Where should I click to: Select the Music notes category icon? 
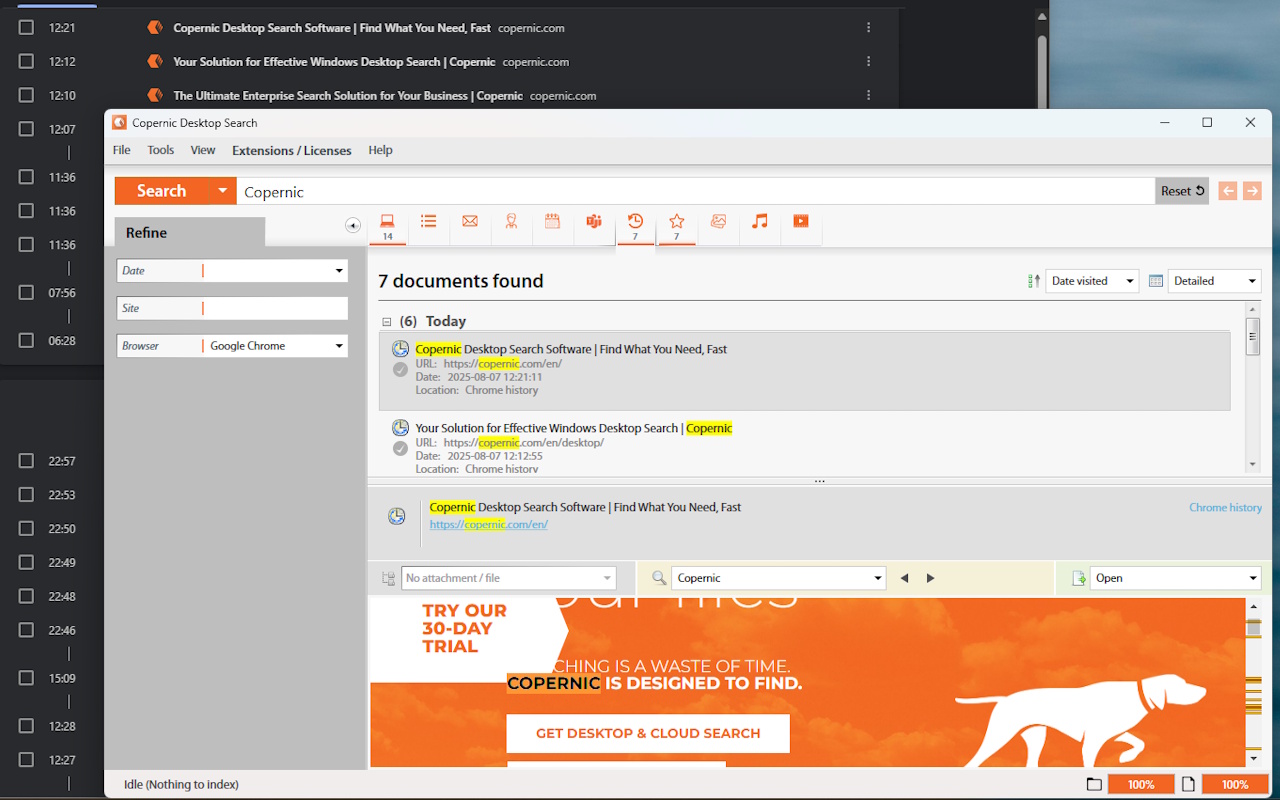point(759,222)
